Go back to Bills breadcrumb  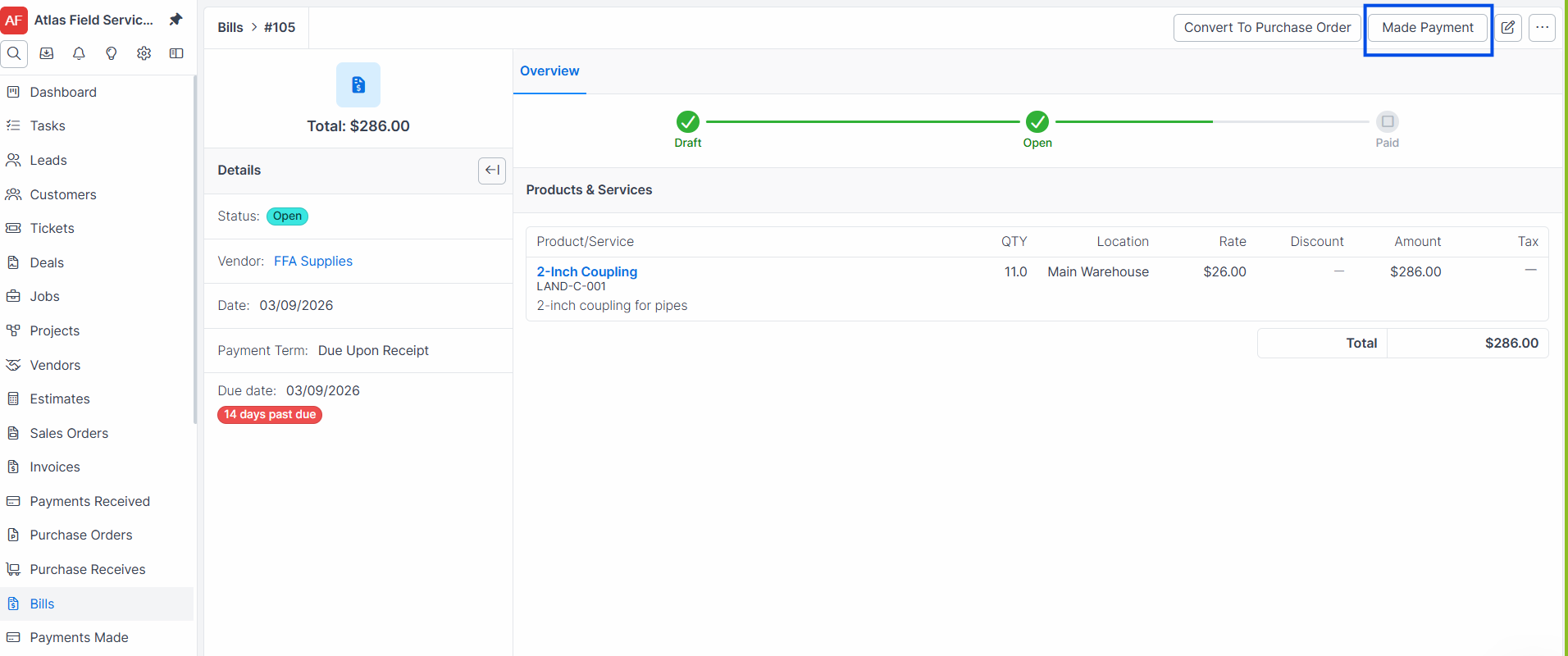[230, 28]
